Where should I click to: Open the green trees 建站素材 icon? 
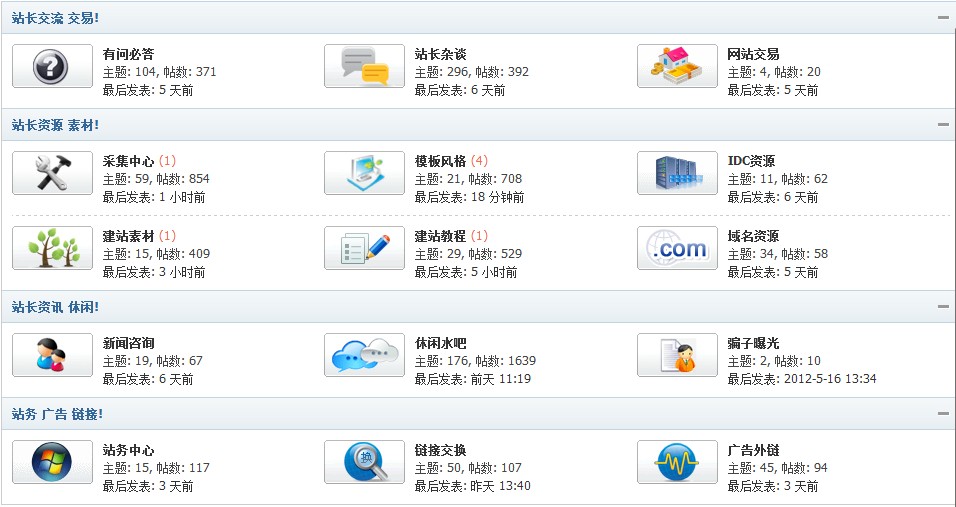(x=52, y=249)
